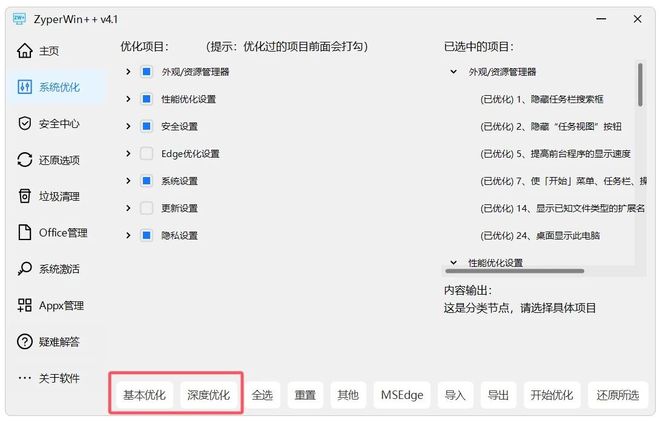This screenshot has width=660, height=422.
Task: Click the three dots icon for 关于软件
Action: click(24, 378)
